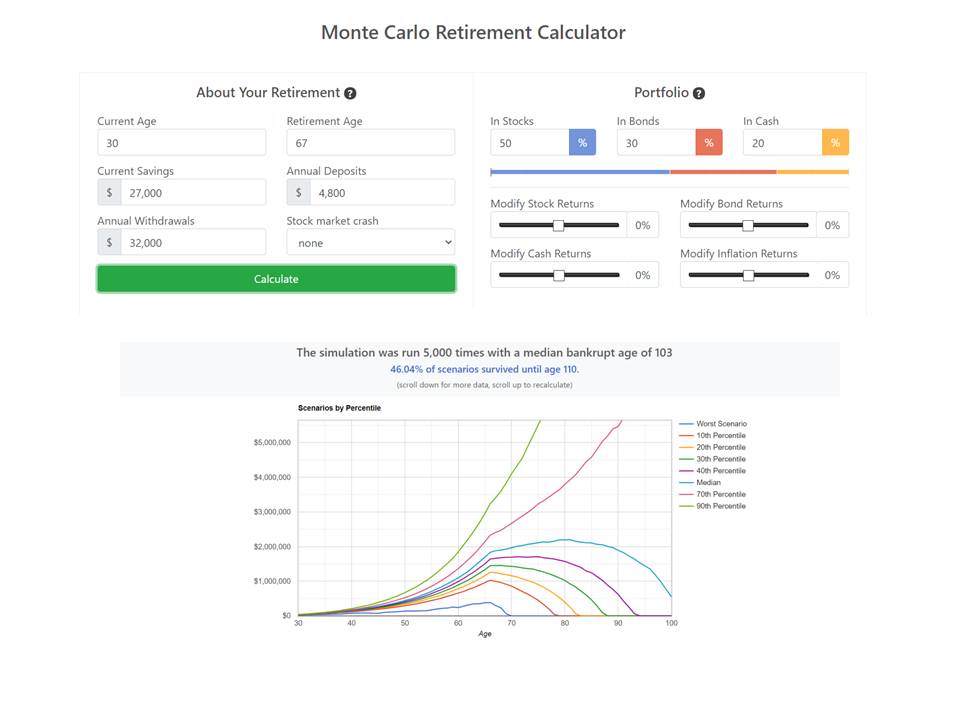Click the Current Age input field
Viewport: 960px width, 720px height.
[x=182, y=143]
